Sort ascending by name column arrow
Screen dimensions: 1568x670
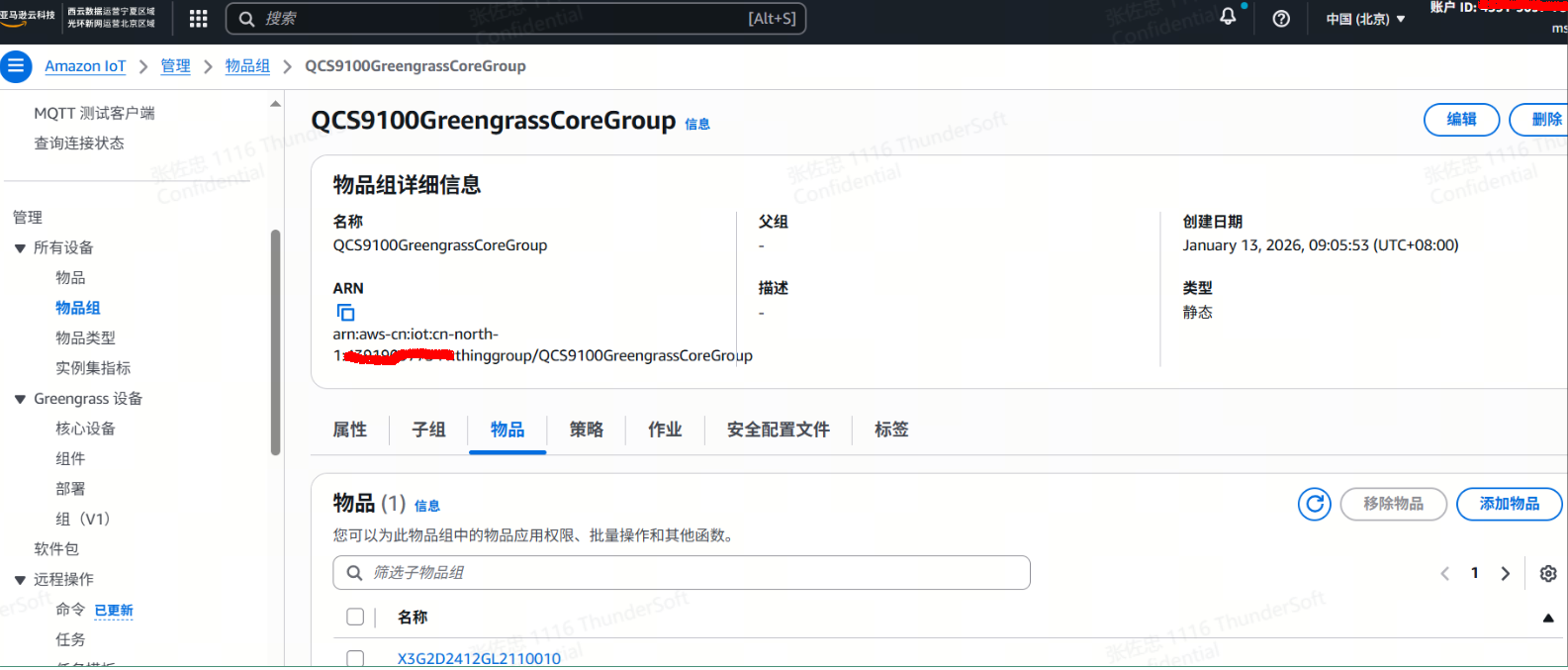(x=1548, y=618)
